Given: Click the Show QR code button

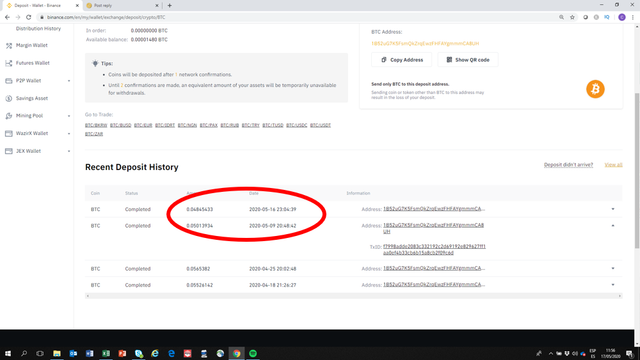Looking at the screenshot, I should coord(468,60).
